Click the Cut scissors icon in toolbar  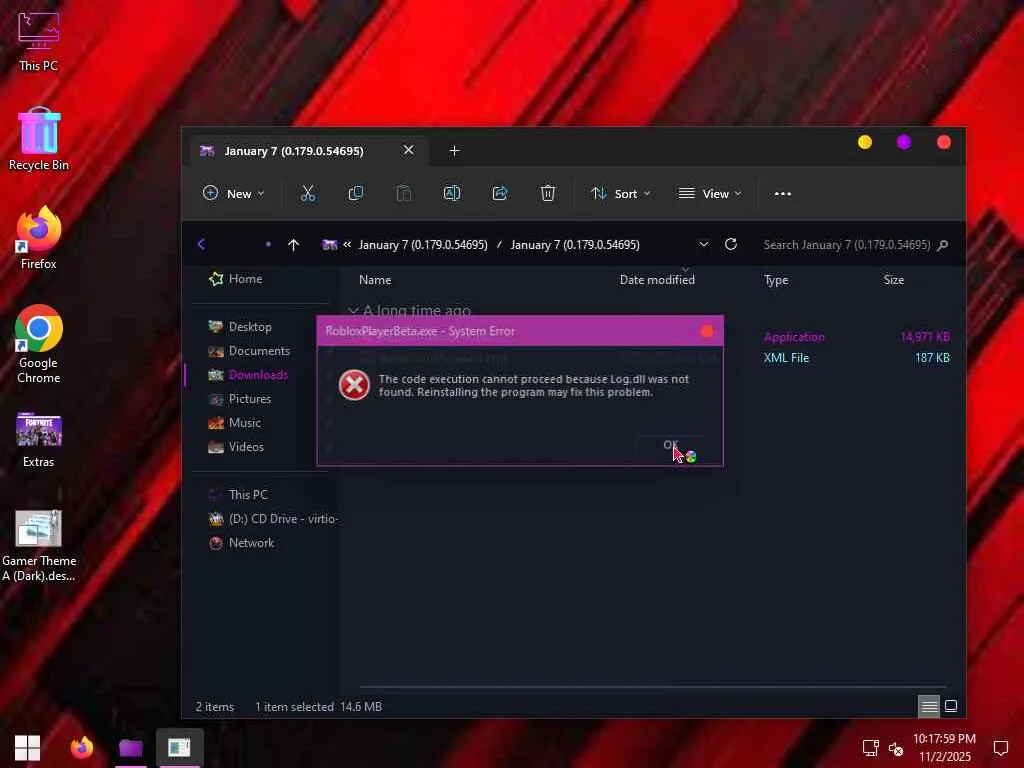(x=308, y=193)
